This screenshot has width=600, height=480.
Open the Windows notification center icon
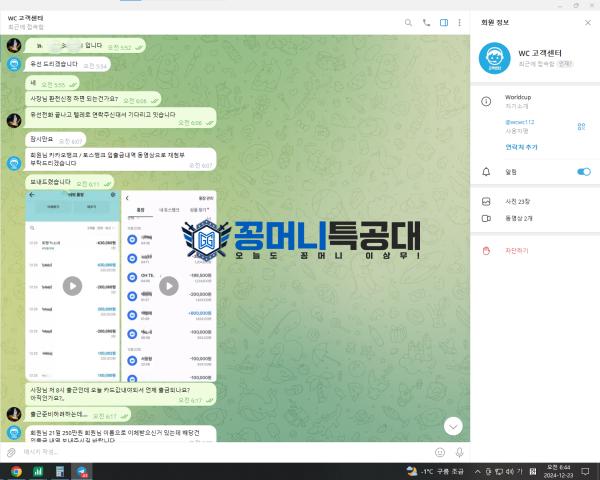coord(585,471)
